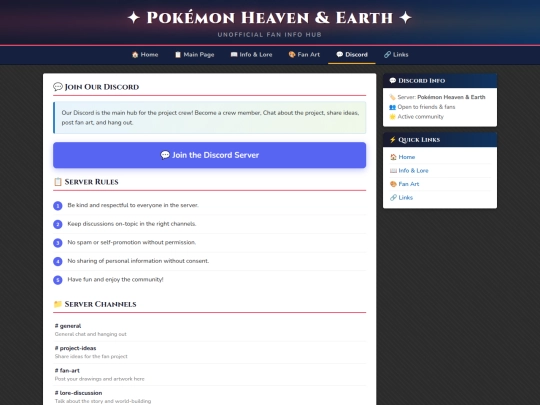Open Links entry in Quick Links
This screenshot has height=405, width=540.
[x=405, y=197]
